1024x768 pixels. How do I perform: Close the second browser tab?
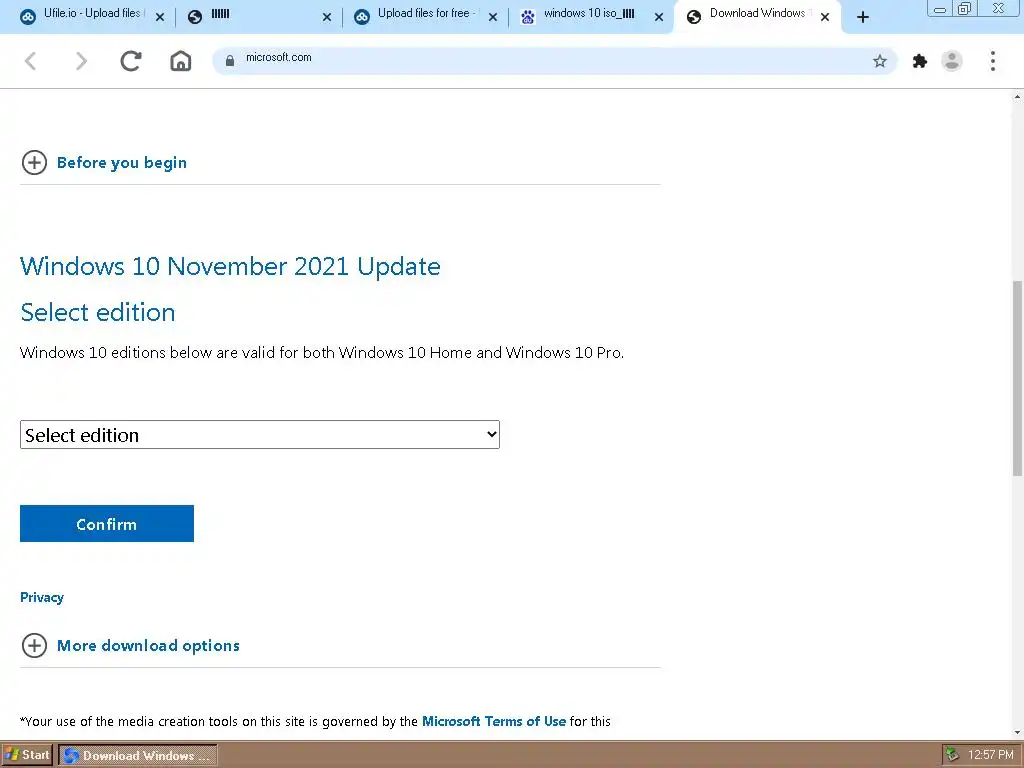click(x=327, y=17)
